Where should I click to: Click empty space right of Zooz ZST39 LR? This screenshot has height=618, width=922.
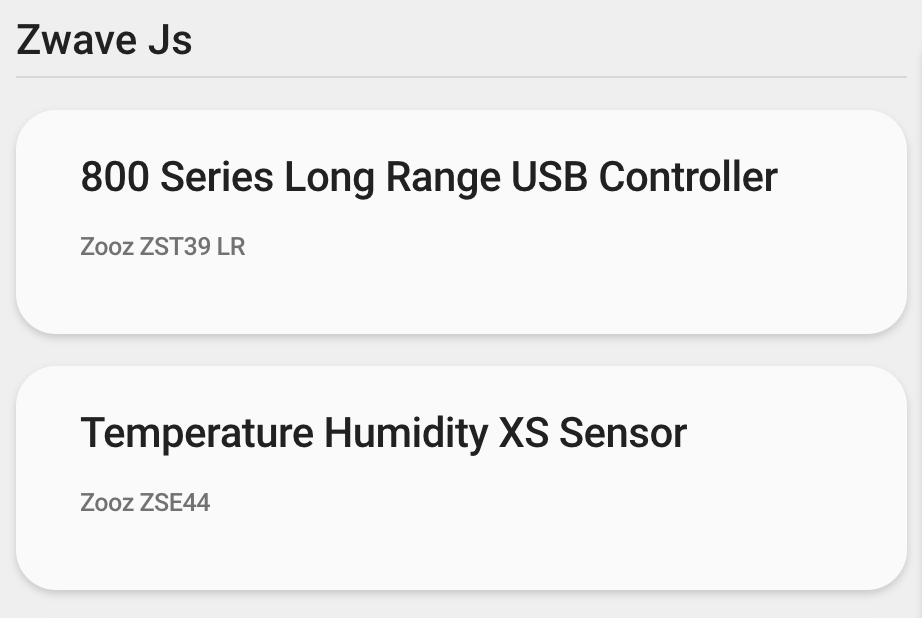[x=560, y=246]
